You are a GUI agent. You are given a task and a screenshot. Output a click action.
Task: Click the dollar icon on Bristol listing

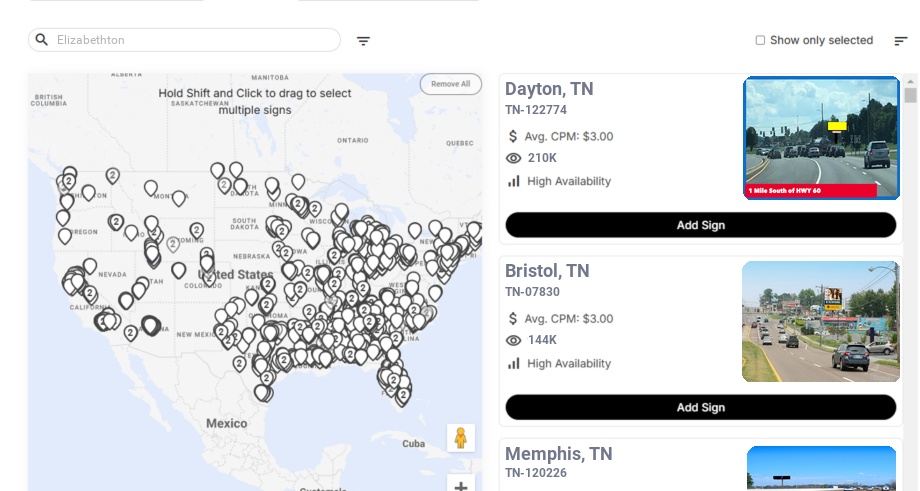[513, 319]
